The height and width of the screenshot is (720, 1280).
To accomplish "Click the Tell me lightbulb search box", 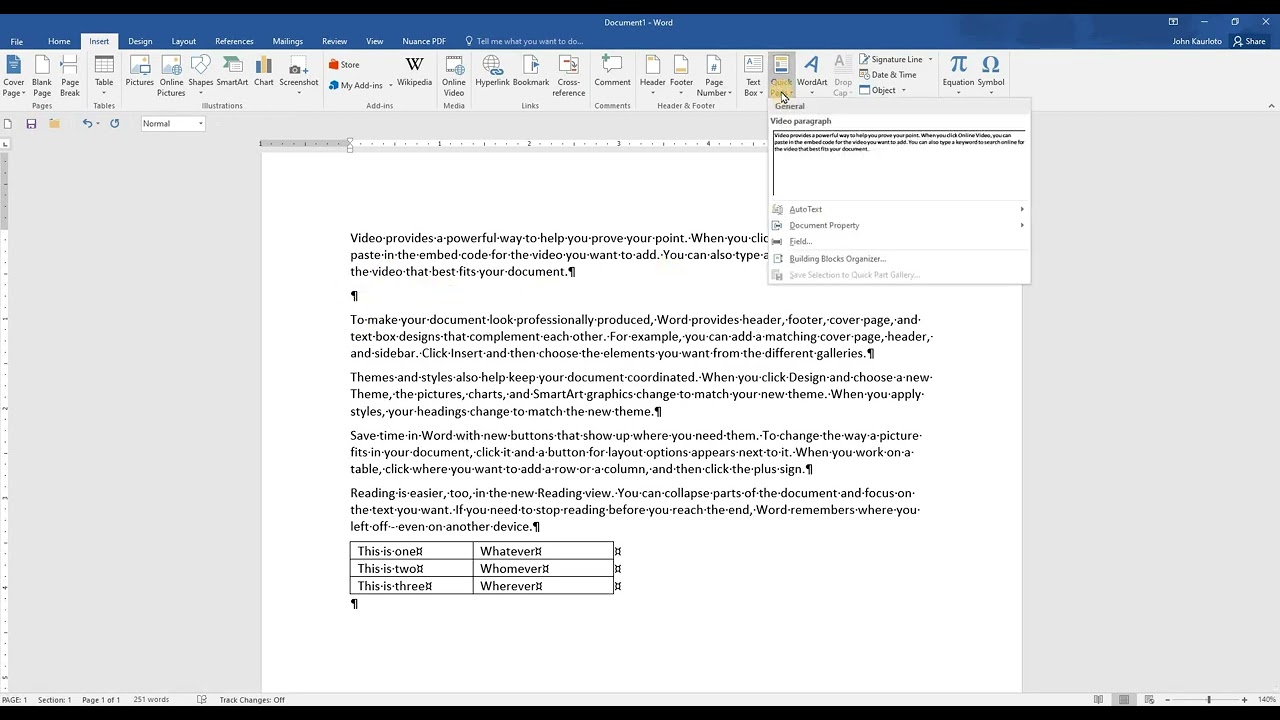I will click(524, 41).
